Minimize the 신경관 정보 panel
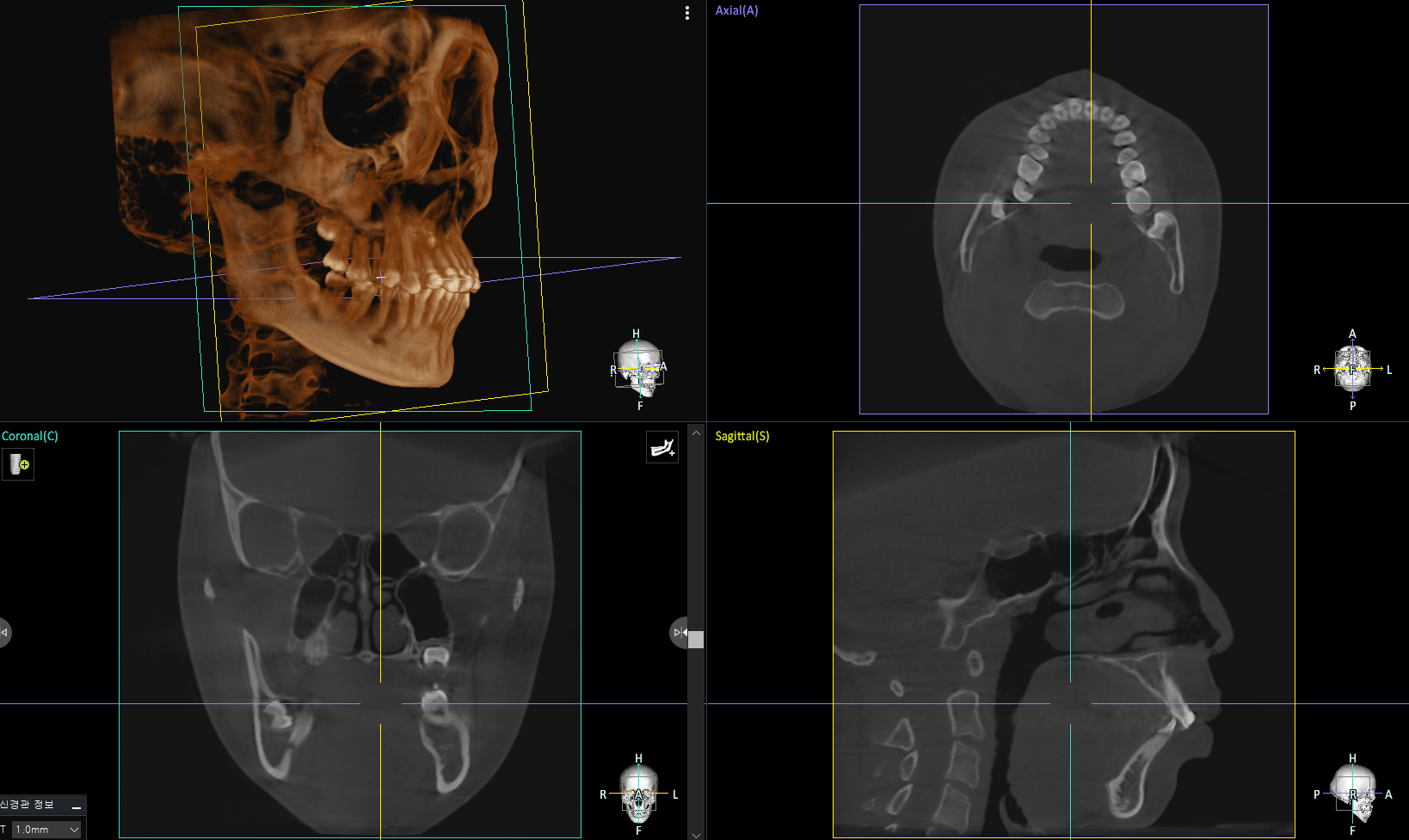1409x840 pixels. click(x=77, y=806)
